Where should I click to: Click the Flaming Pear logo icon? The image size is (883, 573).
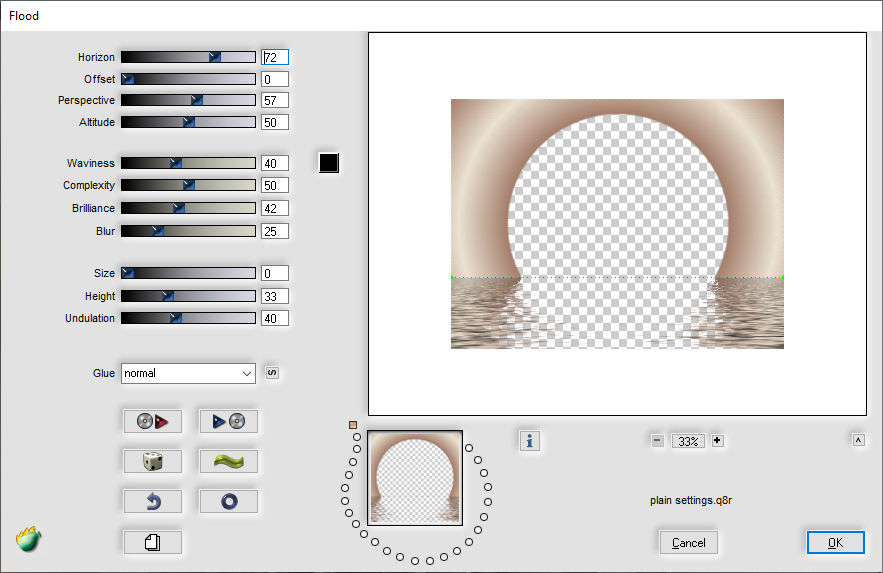29,539
